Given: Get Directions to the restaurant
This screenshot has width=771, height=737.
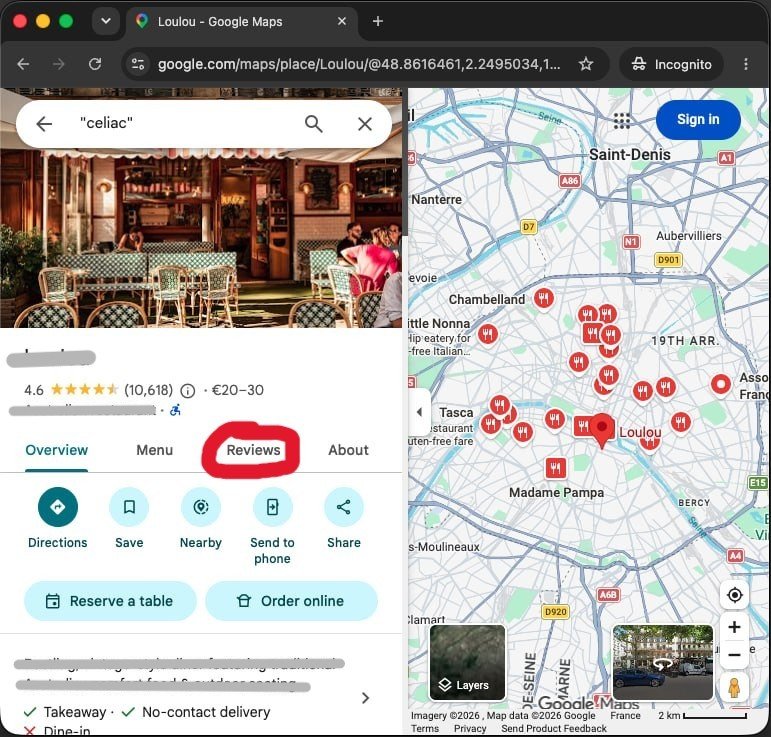Looking at the screenshot, I should [58, 507].
